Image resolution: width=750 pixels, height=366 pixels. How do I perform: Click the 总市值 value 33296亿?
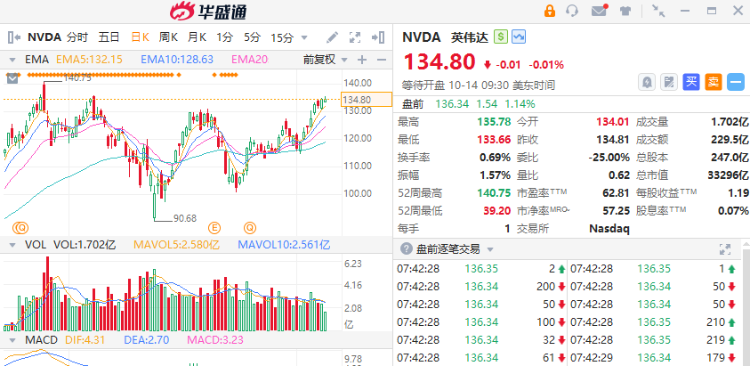728,176
